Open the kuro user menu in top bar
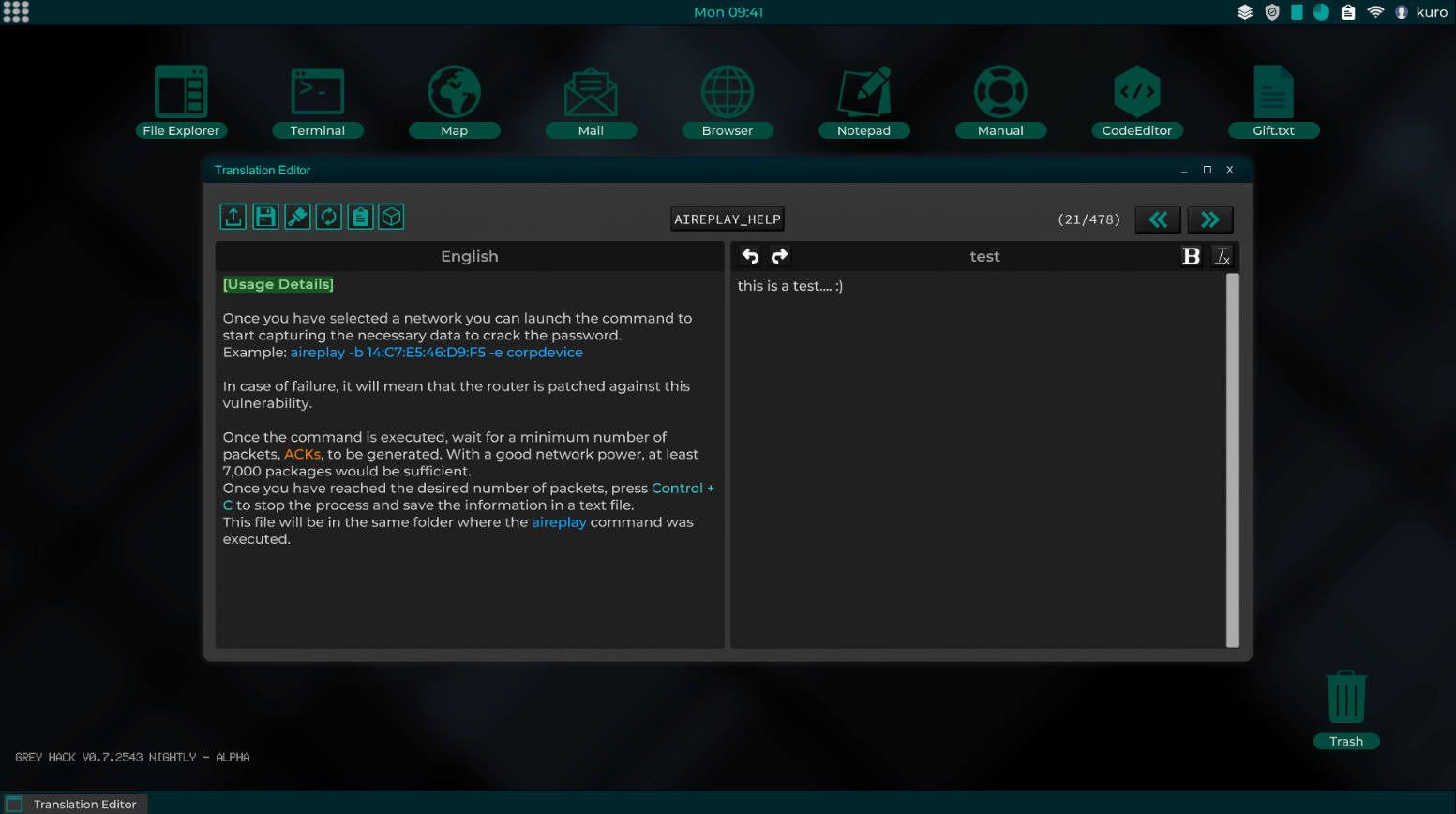The width and height of the screenshot is (1456, 814). [1421, 12]
